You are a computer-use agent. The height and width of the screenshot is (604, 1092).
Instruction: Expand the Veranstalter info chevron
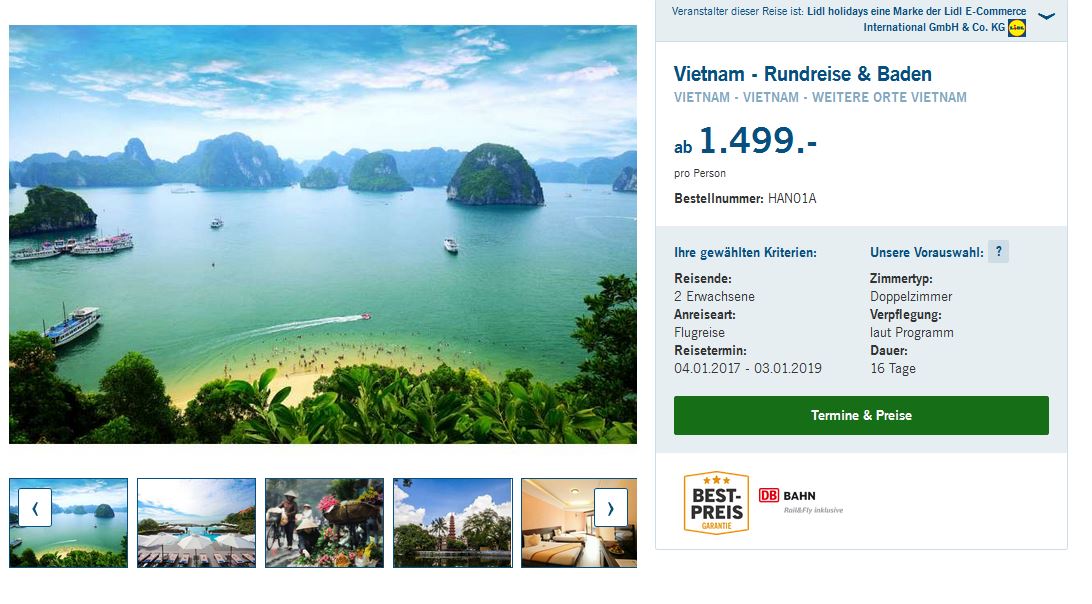click(x=1046, y=16)
